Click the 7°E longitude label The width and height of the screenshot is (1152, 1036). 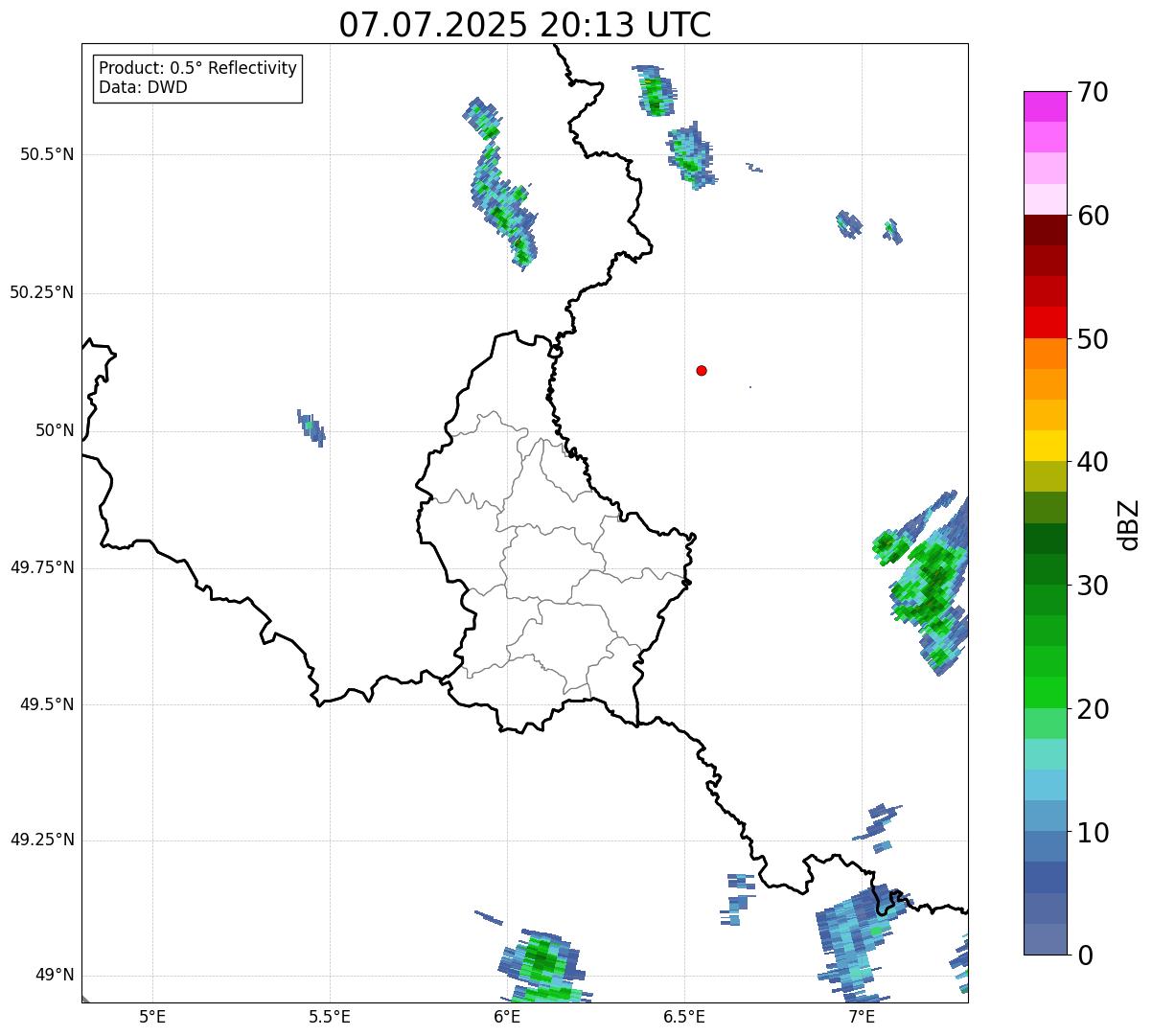point(862,1016)
